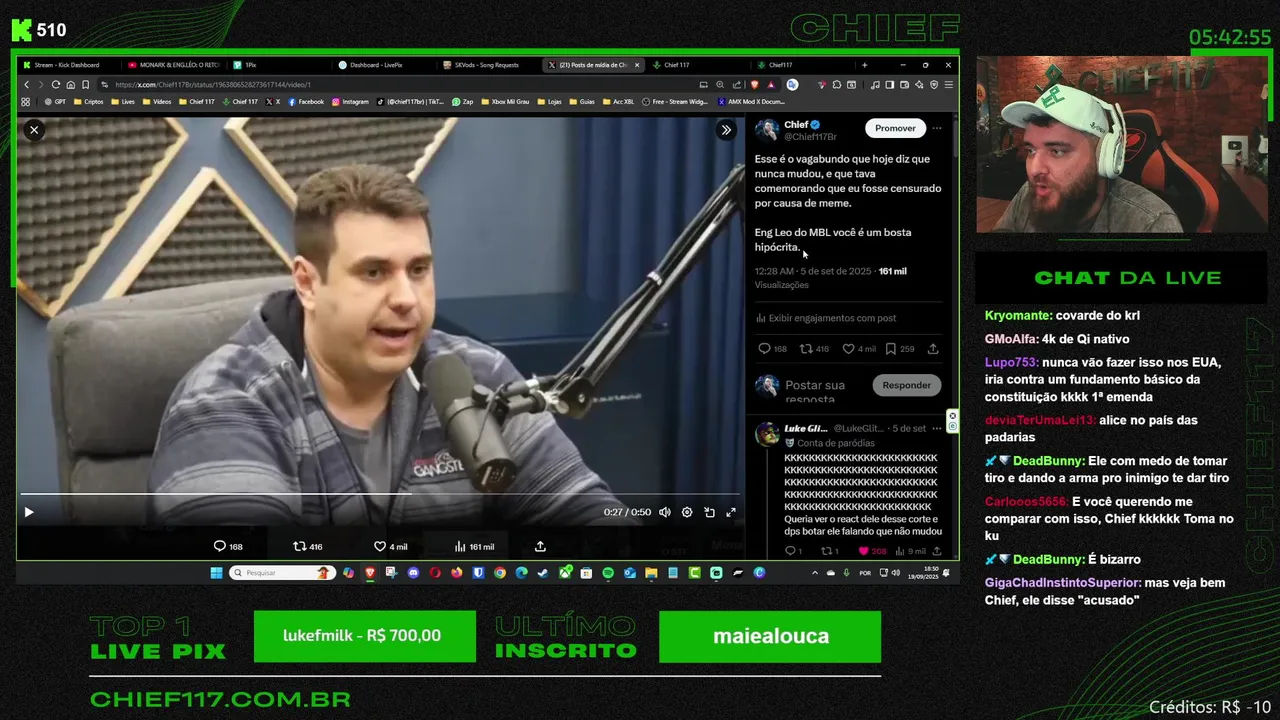Open Chief's profile avatar in the post
The image size is (1280, 720).
(767, 130)
